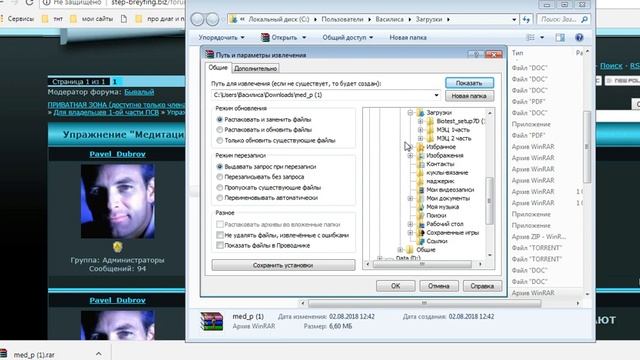Image resolution: width=640 pixels, height=360 pixels.
Task: Open the мои сайты bookmark folder
Action: pyautogui.click(x=92, y=19)
